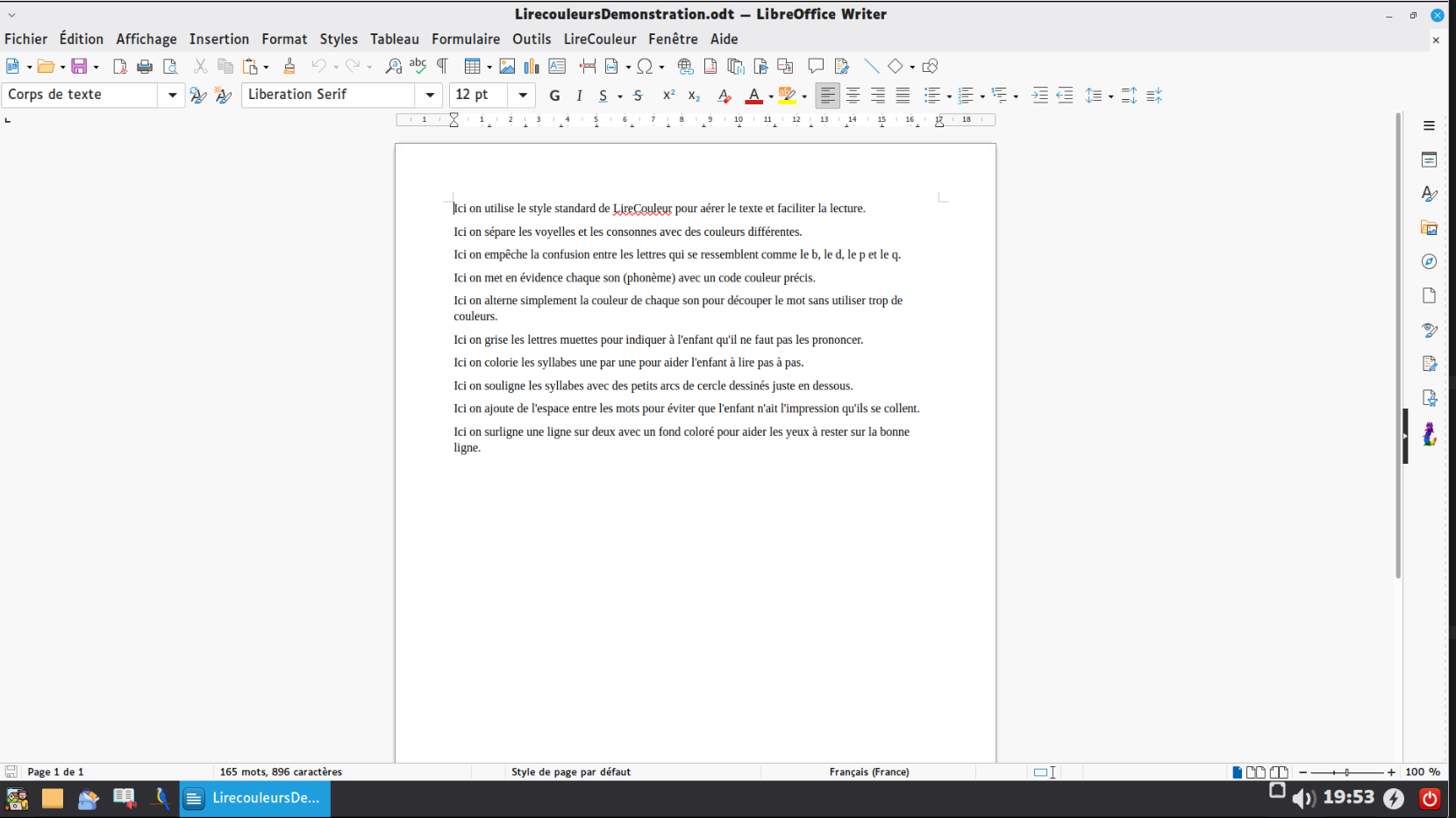
Task: Click the Insert Image icon
Action: 507,67
